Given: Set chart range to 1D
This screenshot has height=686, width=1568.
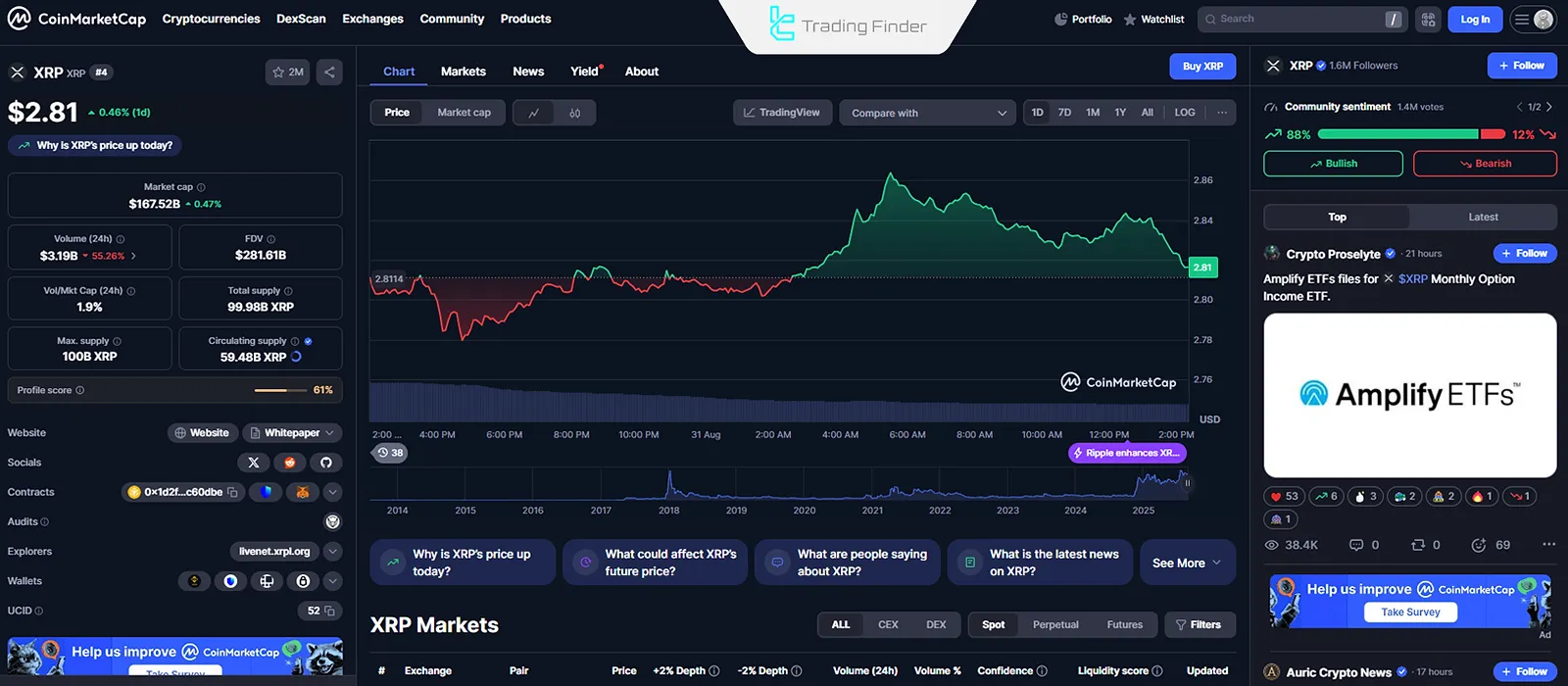Looking at the screenshot, I should (1038, 113).
